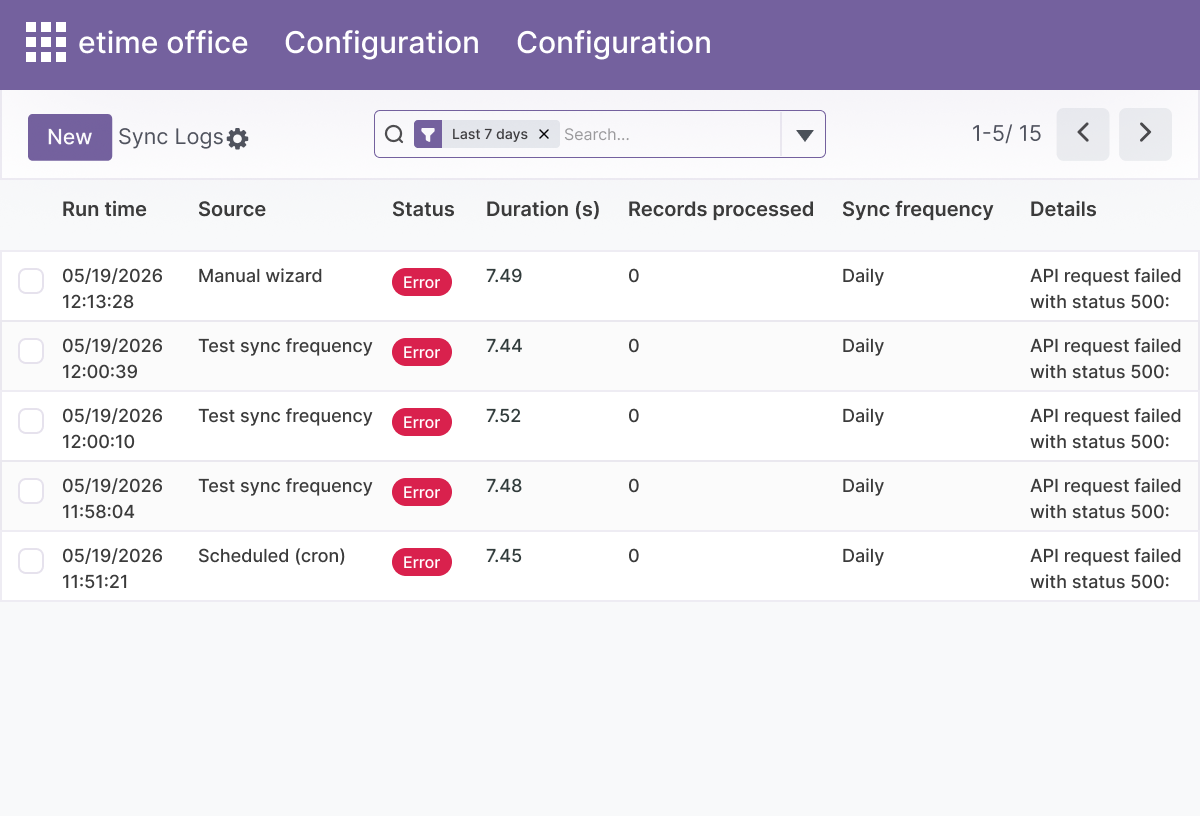1200x816 pixels.
Task: Remove the Last 7 days filter
Action: [544, 134]
